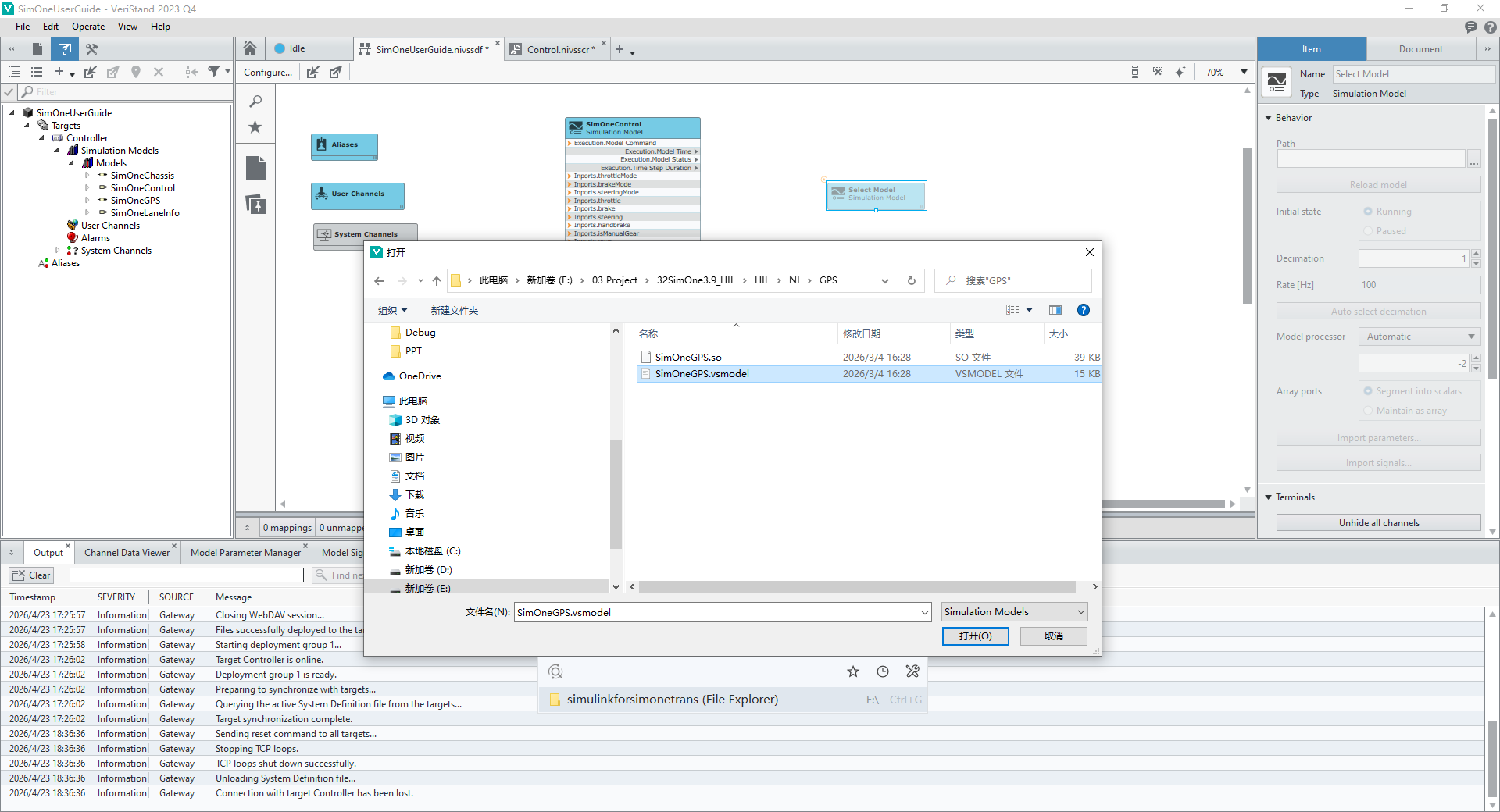
Task: Open the tools (wrench and screwdriver) panel
Action: pos(91,49)
